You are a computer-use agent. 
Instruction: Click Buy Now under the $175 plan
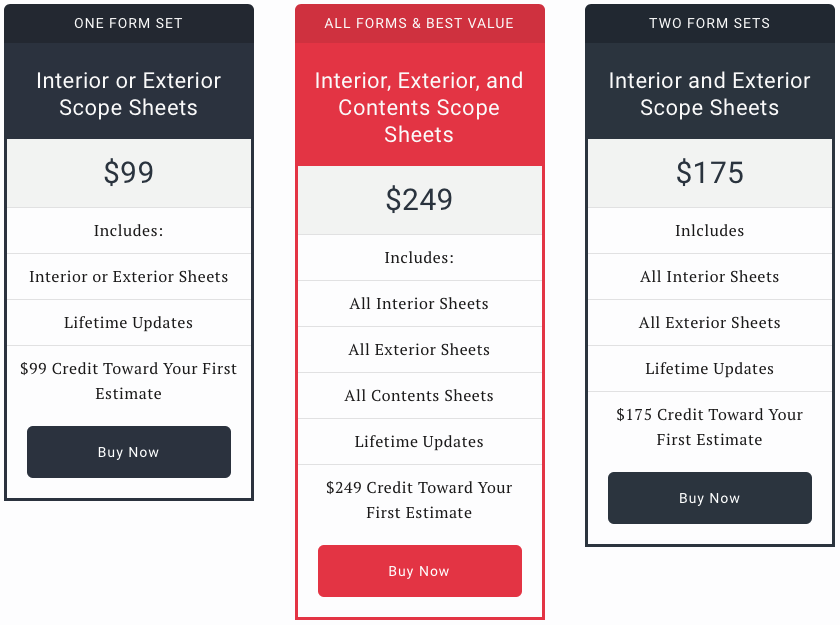point(709,498)
